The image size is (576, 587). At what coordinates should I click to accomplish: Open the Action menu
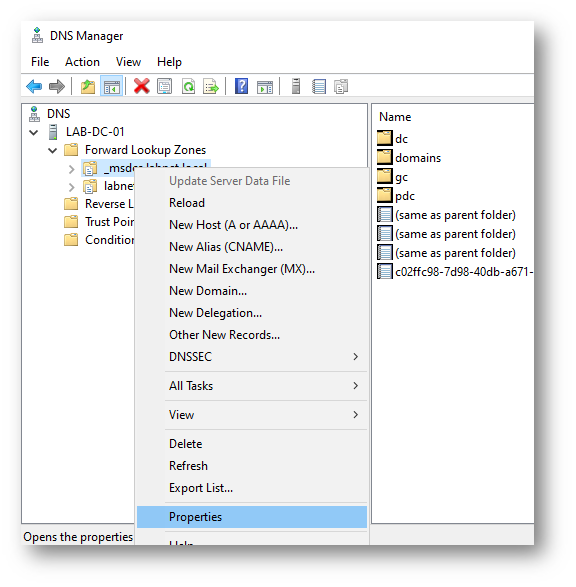point(82,62)
